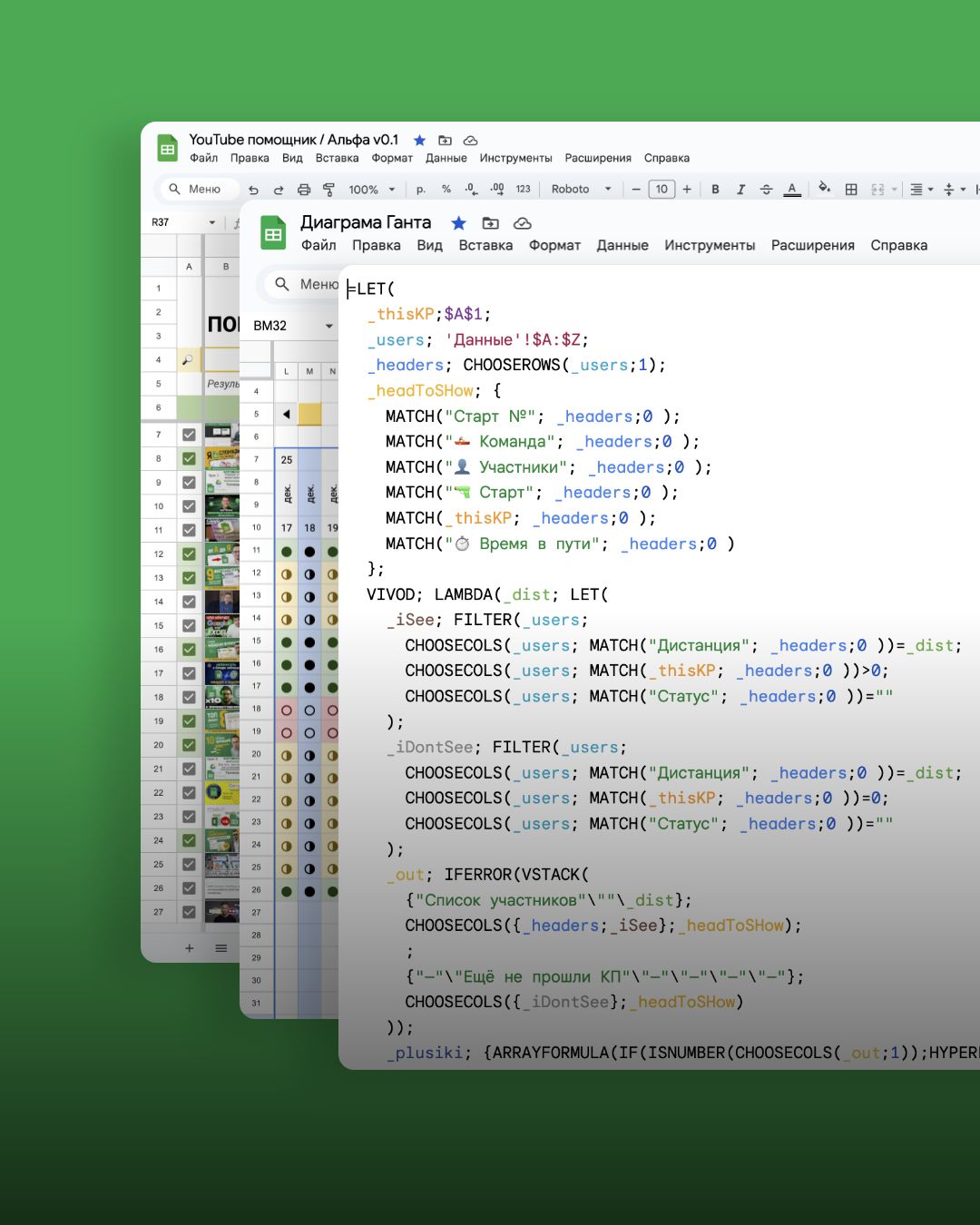980x1225 pixels.
Task: Decrease font size with minus button
Action: point(636,190)
